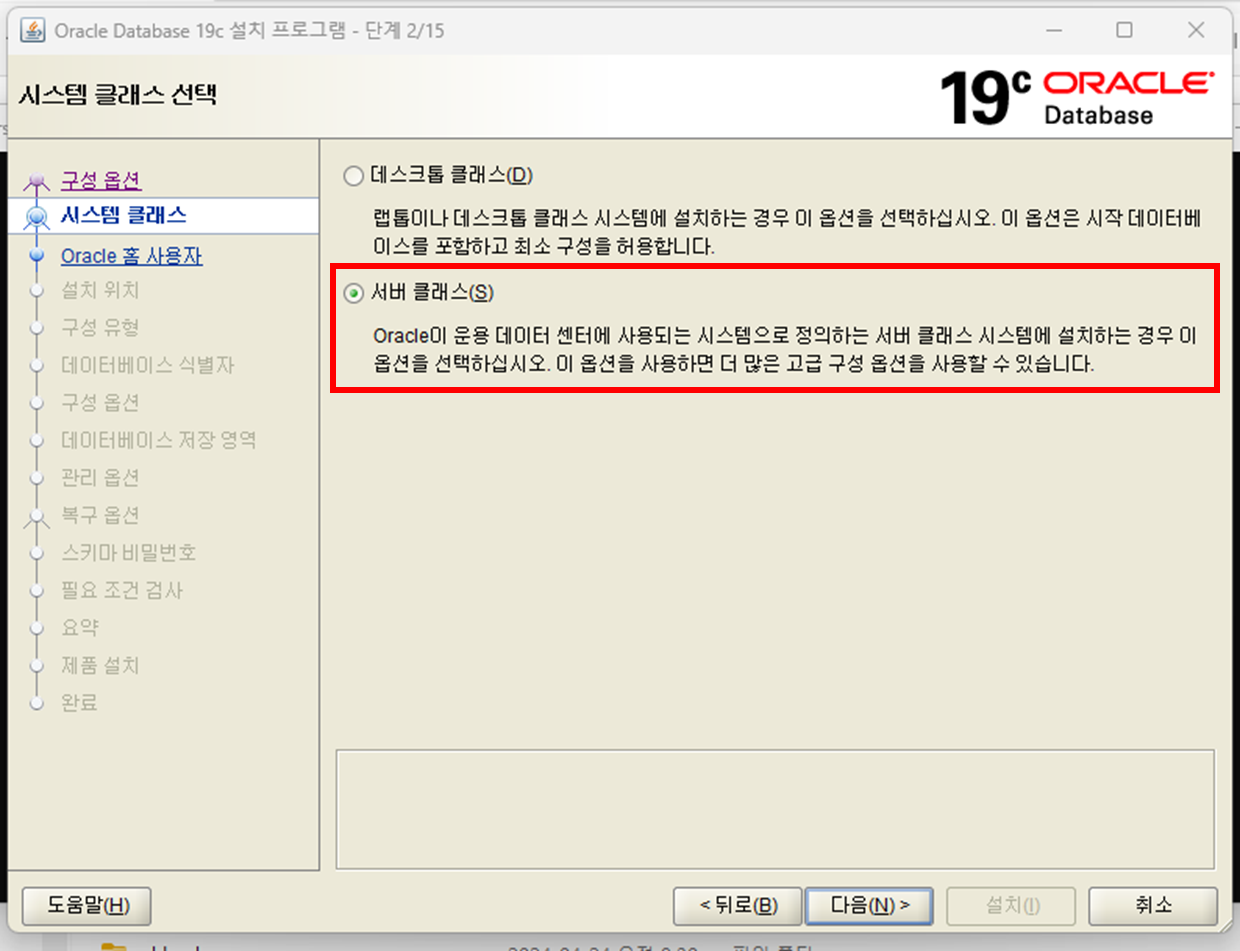
Task: Click the 19c Oracle Database logo
Action: [x=1076, y=97]
